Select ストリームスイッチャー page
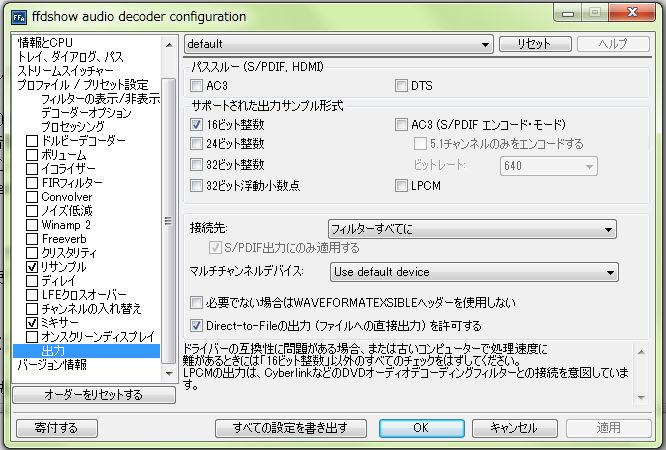This screenshot has width=666, height=450. (x=65, y=71)
